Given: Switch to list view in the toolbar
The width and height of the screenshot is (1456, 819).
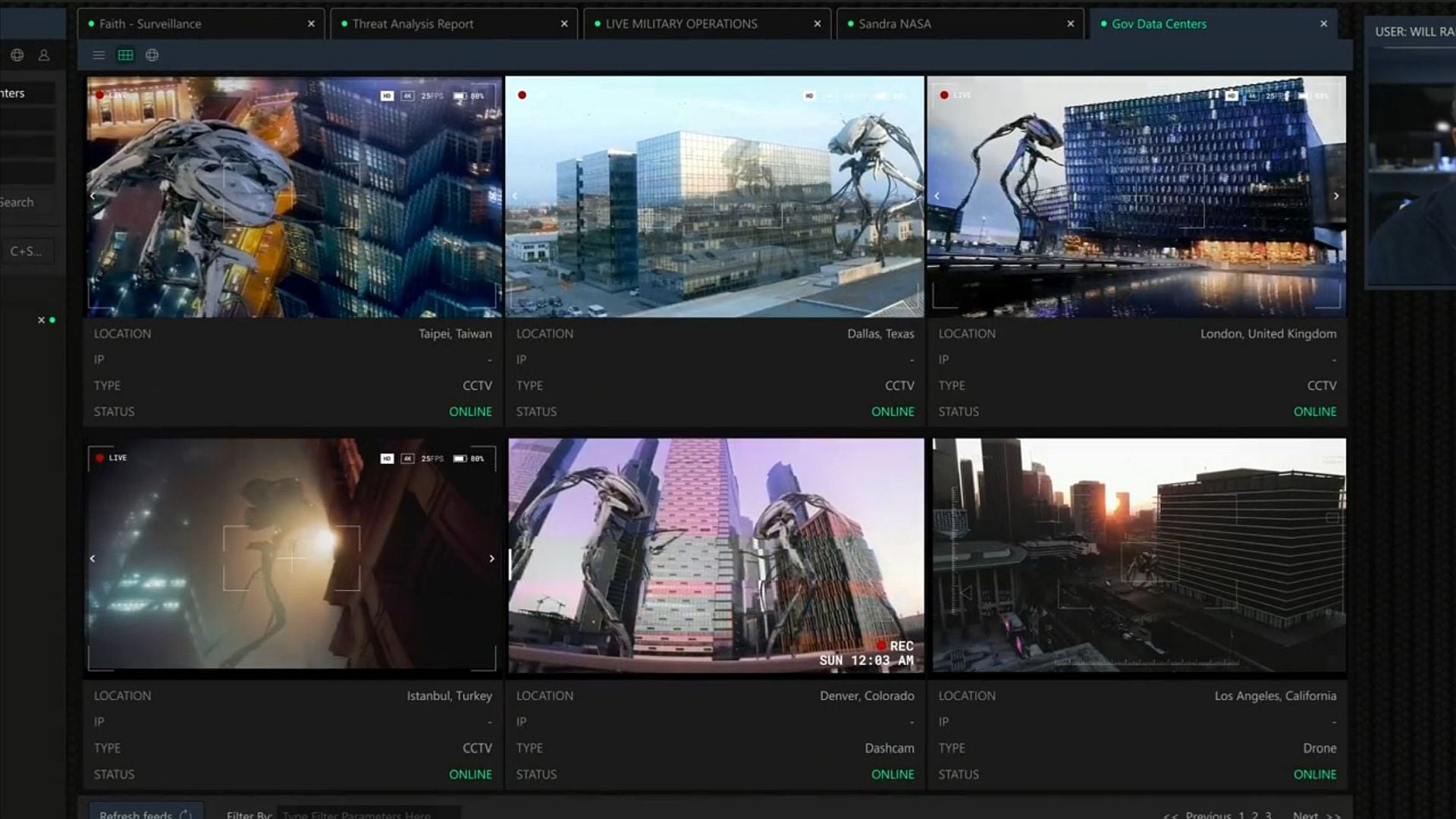Looking at the screenshot, I should tap(99, 55).
